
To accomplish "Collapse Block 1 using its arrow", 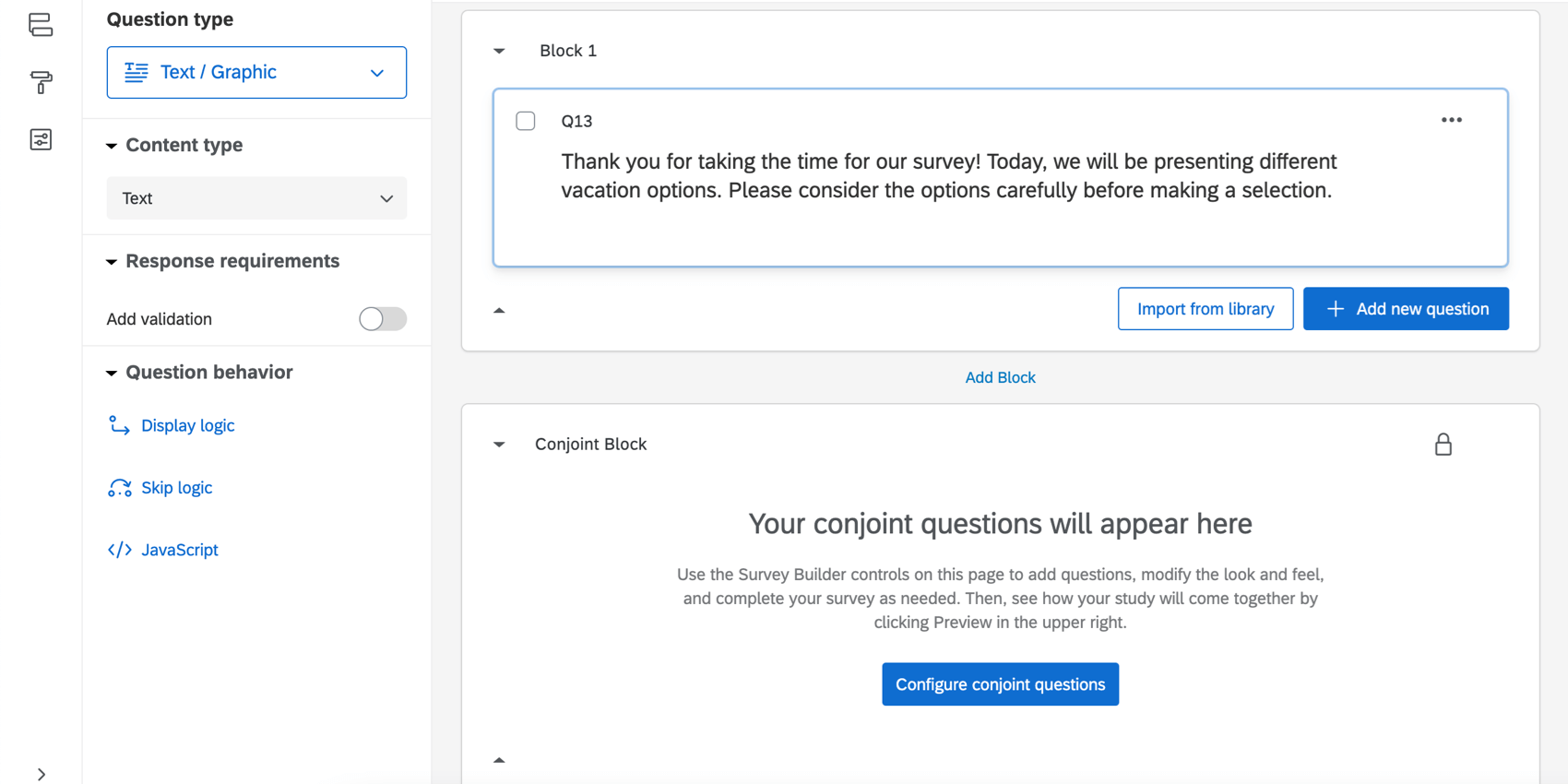I will [499, 51].
